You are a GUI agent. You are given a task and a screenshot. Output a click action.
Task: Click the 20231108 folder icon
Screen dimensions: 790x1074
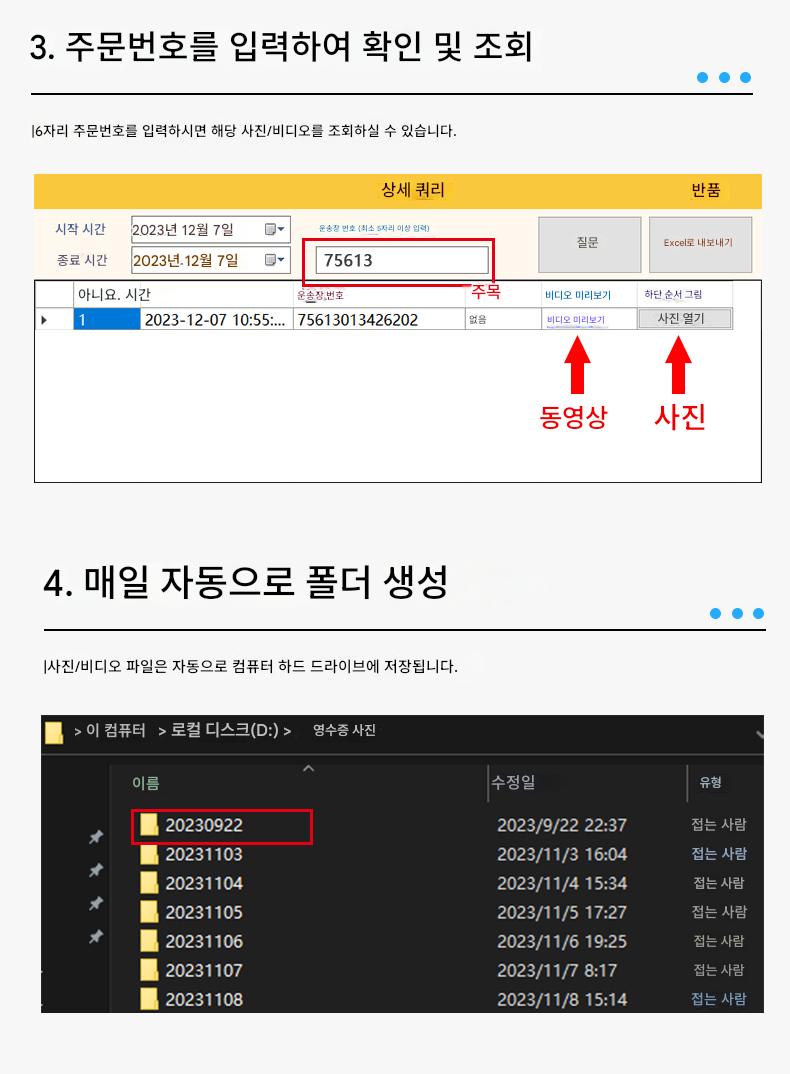(149, 999)
